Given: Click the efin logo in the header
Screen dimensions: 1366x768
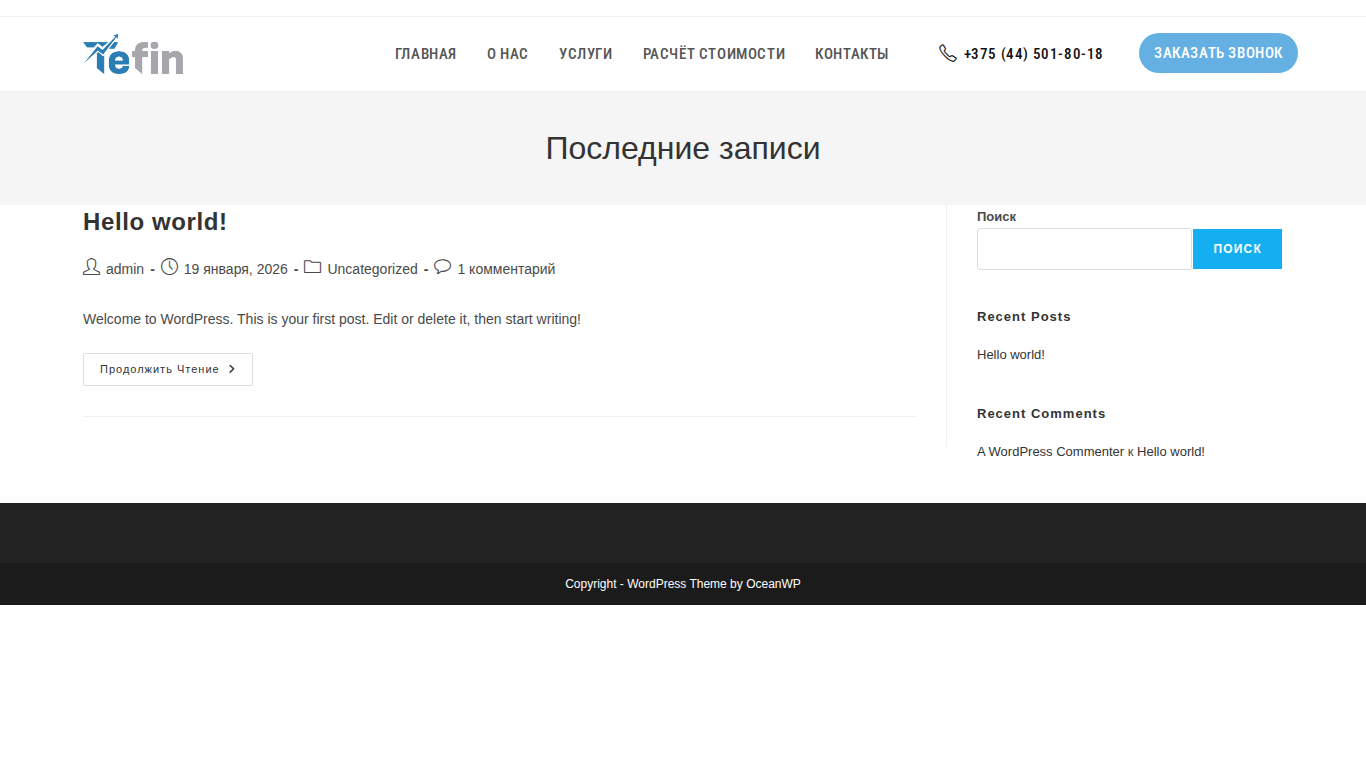Looking at the screenshot, I should (x=133, y=54).
